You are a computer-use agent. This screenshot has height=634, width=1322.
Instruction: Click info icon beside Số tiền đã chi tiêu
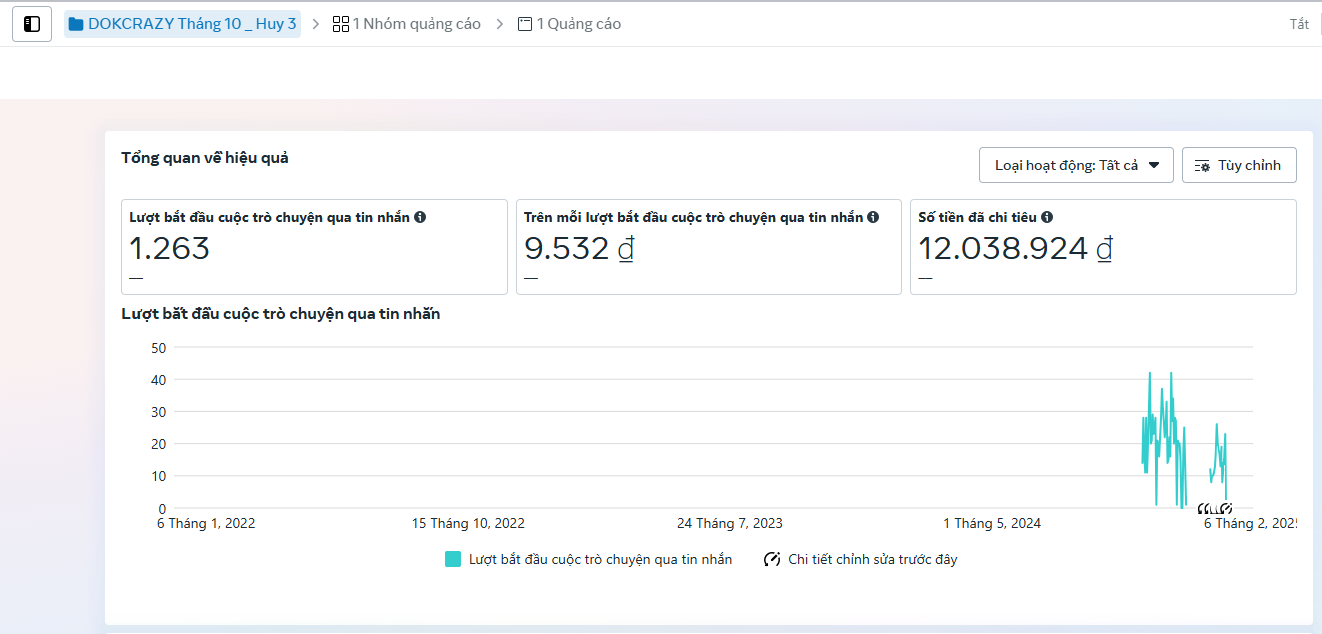pos(1047,217)
